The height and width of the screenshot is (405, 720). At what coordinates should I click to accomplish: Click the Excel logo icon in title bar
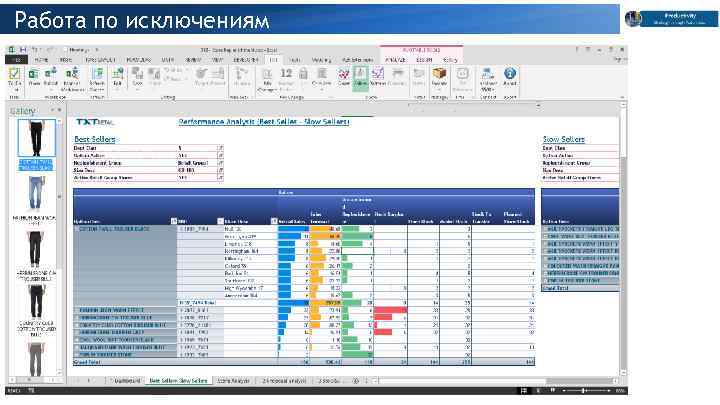pos(11,49)
